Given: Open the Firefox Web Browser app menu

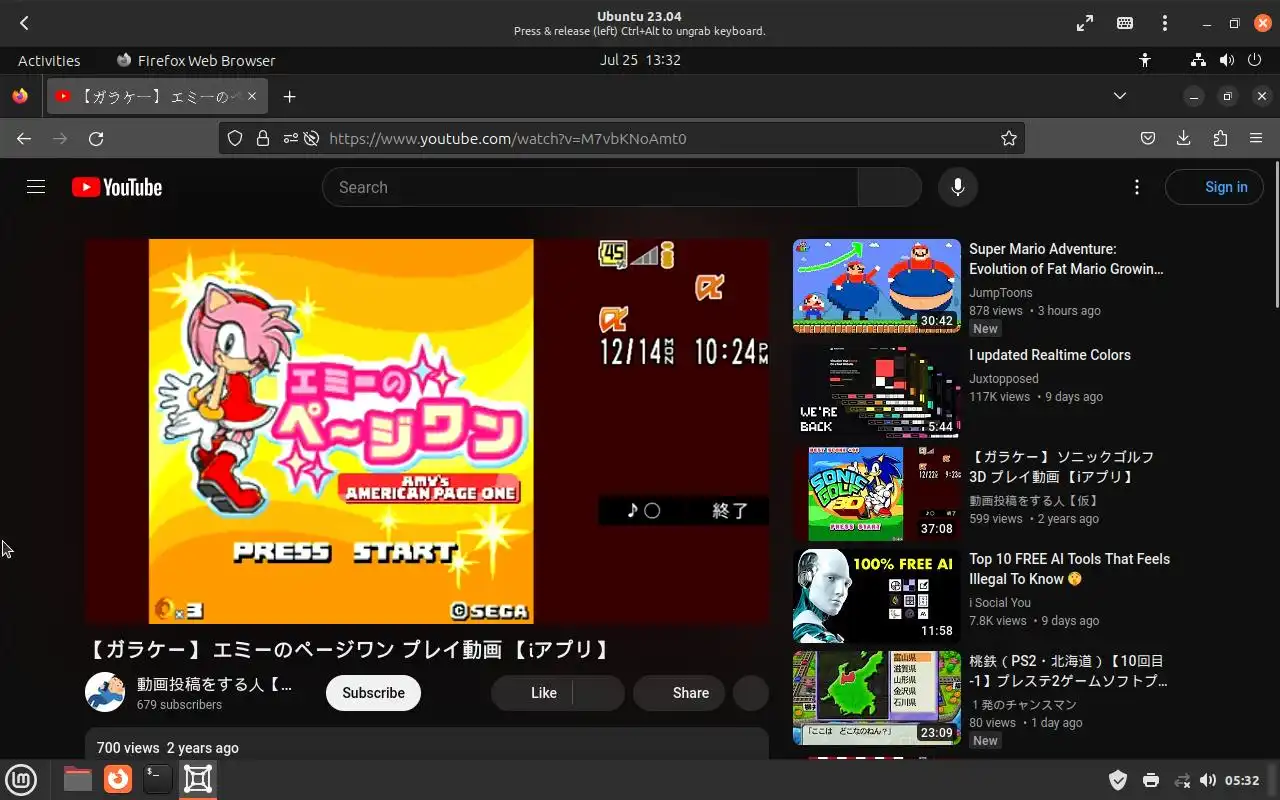Looking at the screenshot, I should coord(196,60).
